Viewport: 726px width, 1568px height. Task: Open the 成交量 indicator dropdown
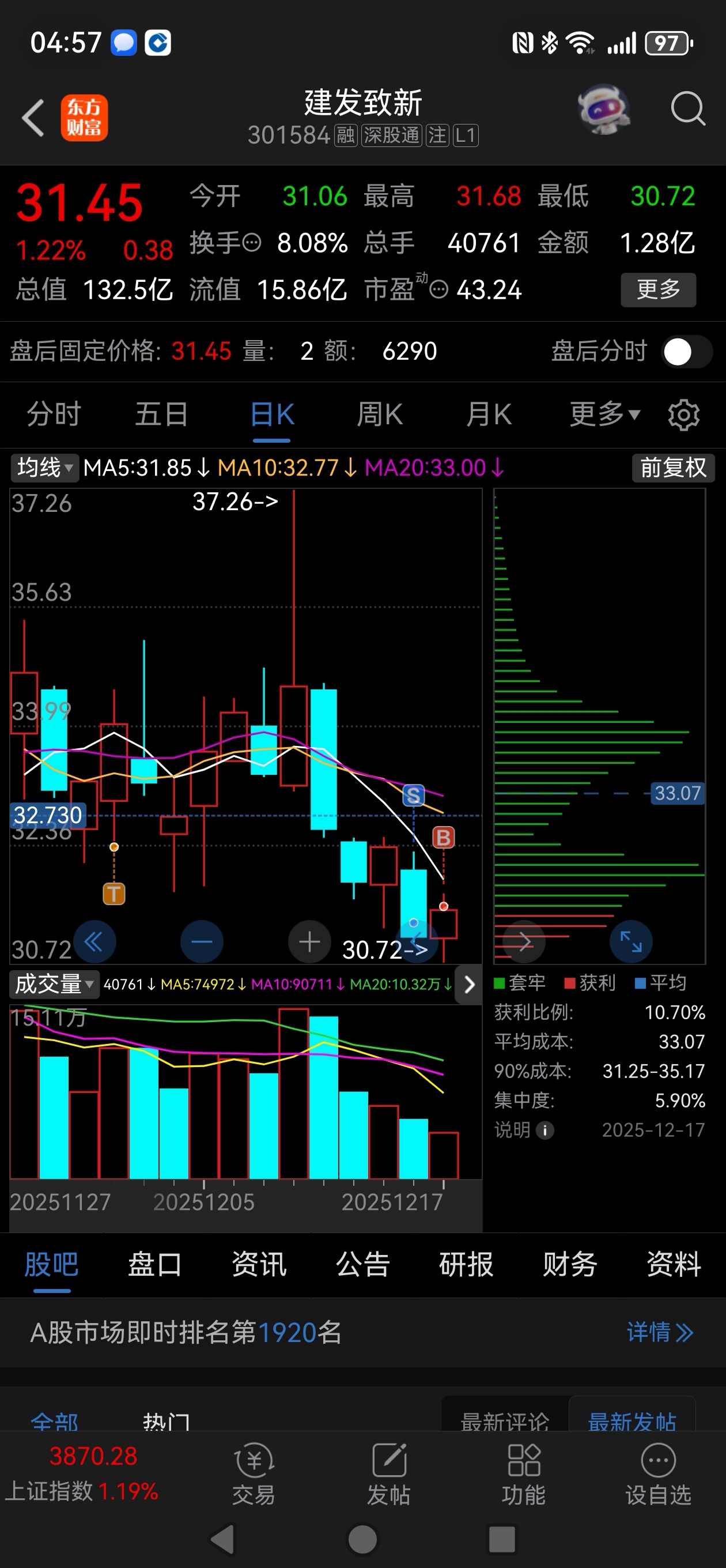pyautogui.click(x=54, y=984)
